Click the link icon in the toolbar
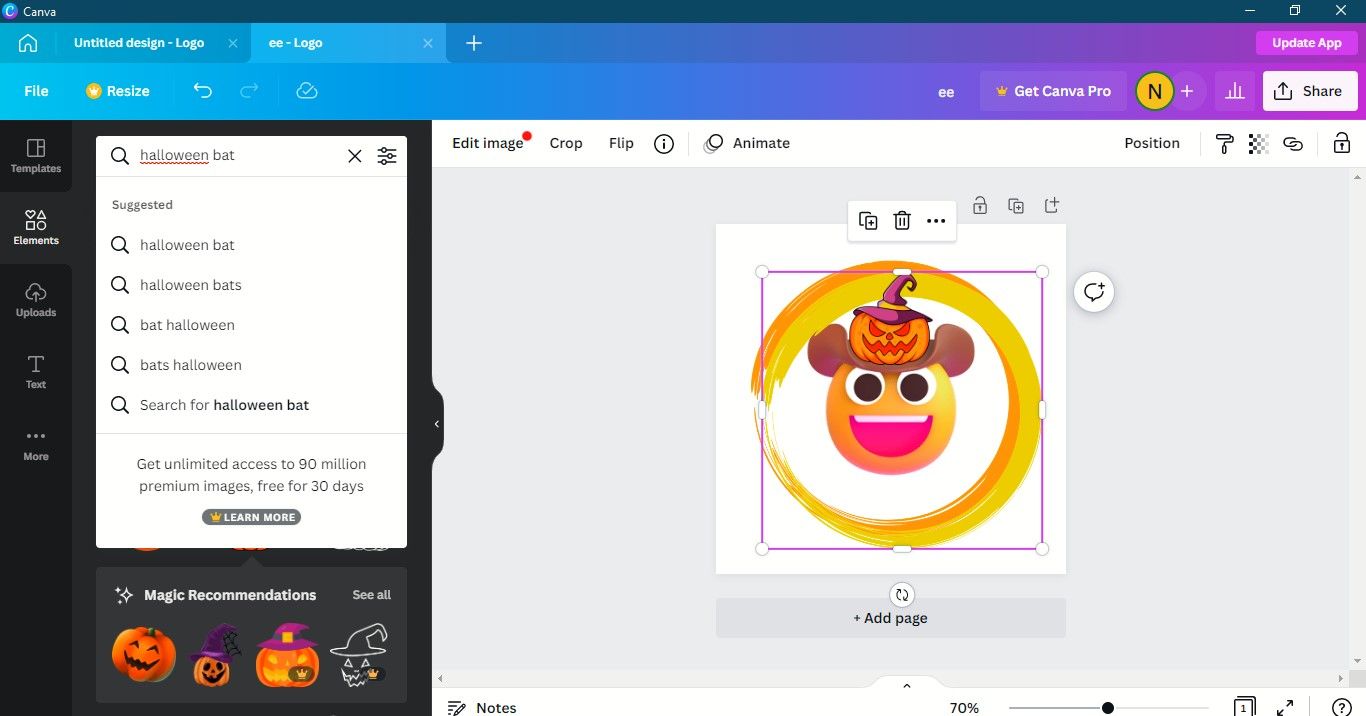The image size is (1366, 716). pos(1293,144)
